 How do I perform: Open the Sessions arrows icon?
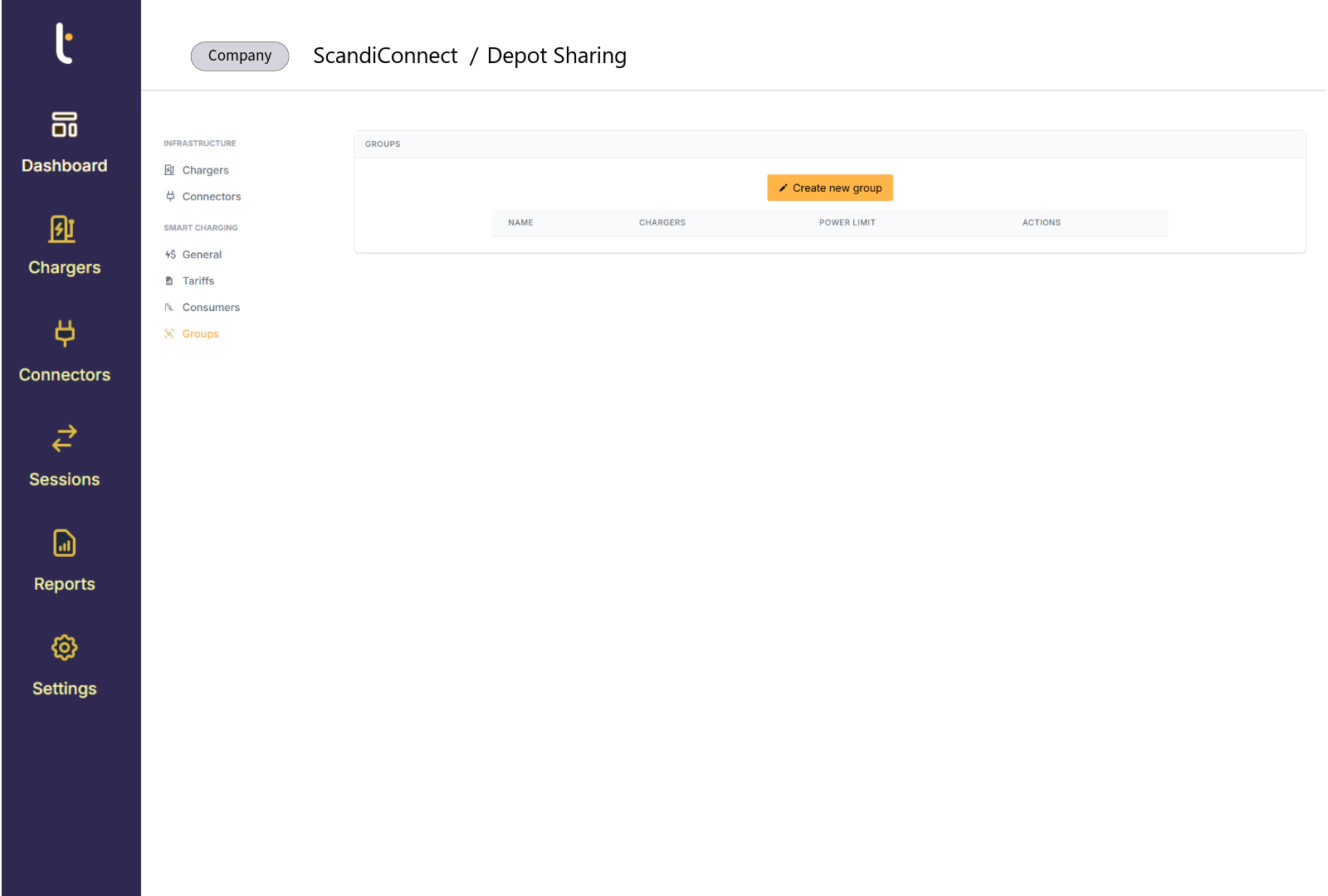pos(64,438)
